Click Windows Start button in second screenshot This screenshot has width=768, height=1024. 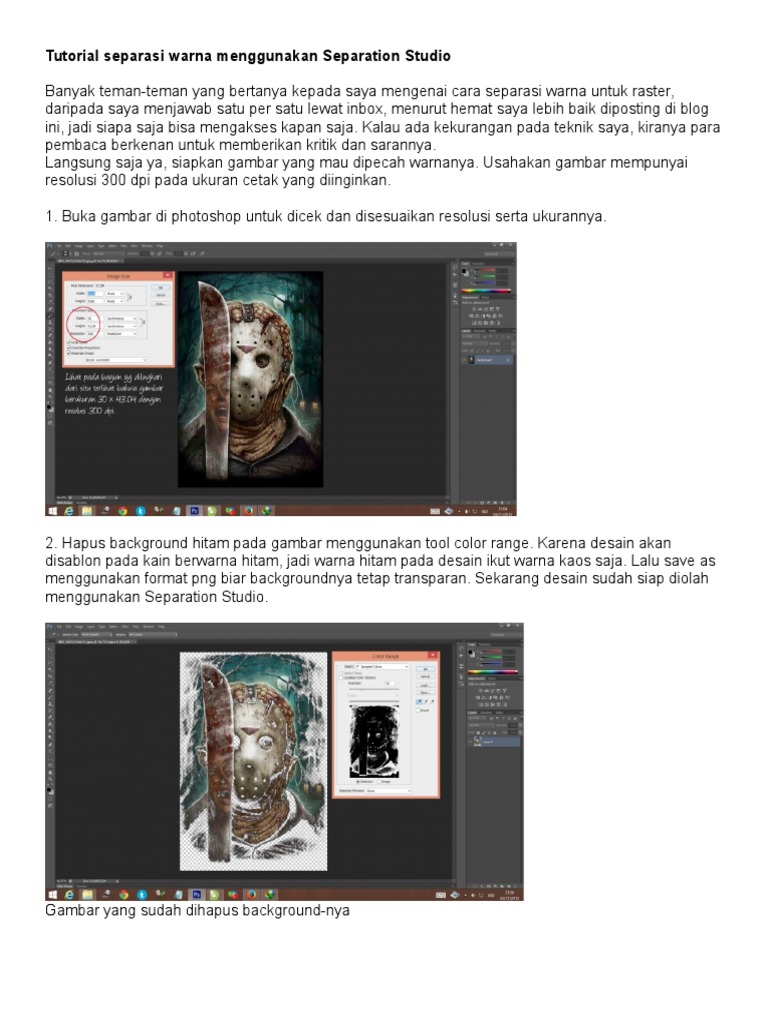click(x=52, y=894)
